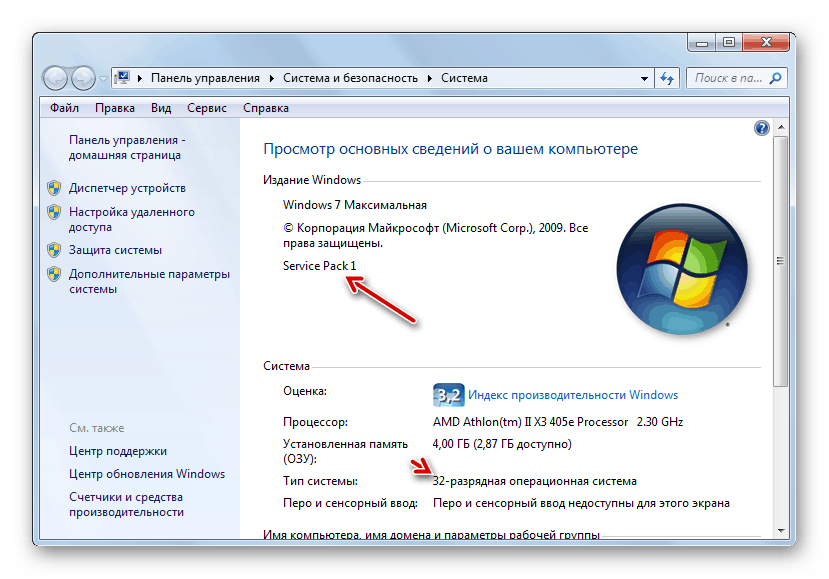Screen dimensions: 829x579
Task: Minimize the System window
Action: [702, 42]
